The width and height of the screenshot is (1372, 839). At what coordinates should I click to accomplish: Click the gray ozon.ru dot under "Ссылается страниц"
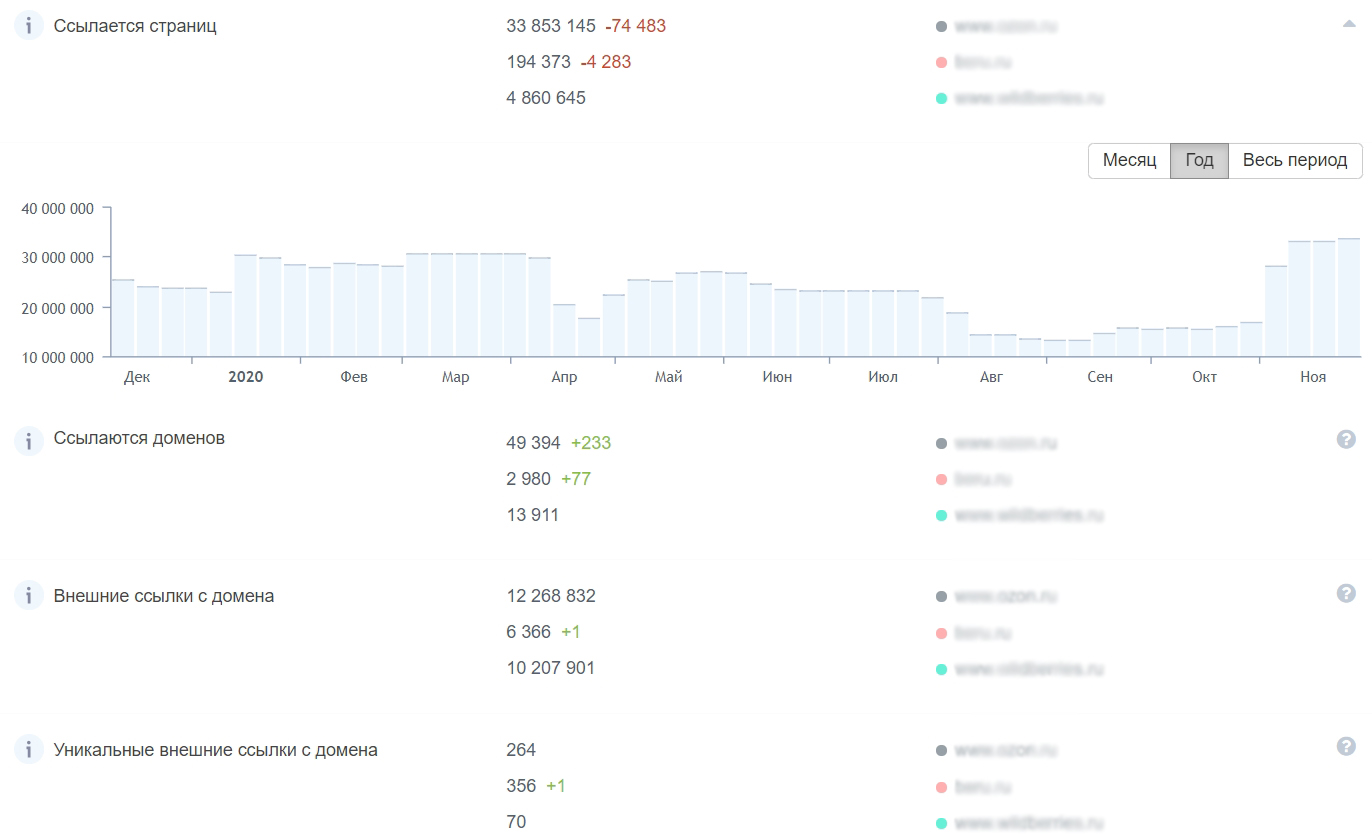941,27
